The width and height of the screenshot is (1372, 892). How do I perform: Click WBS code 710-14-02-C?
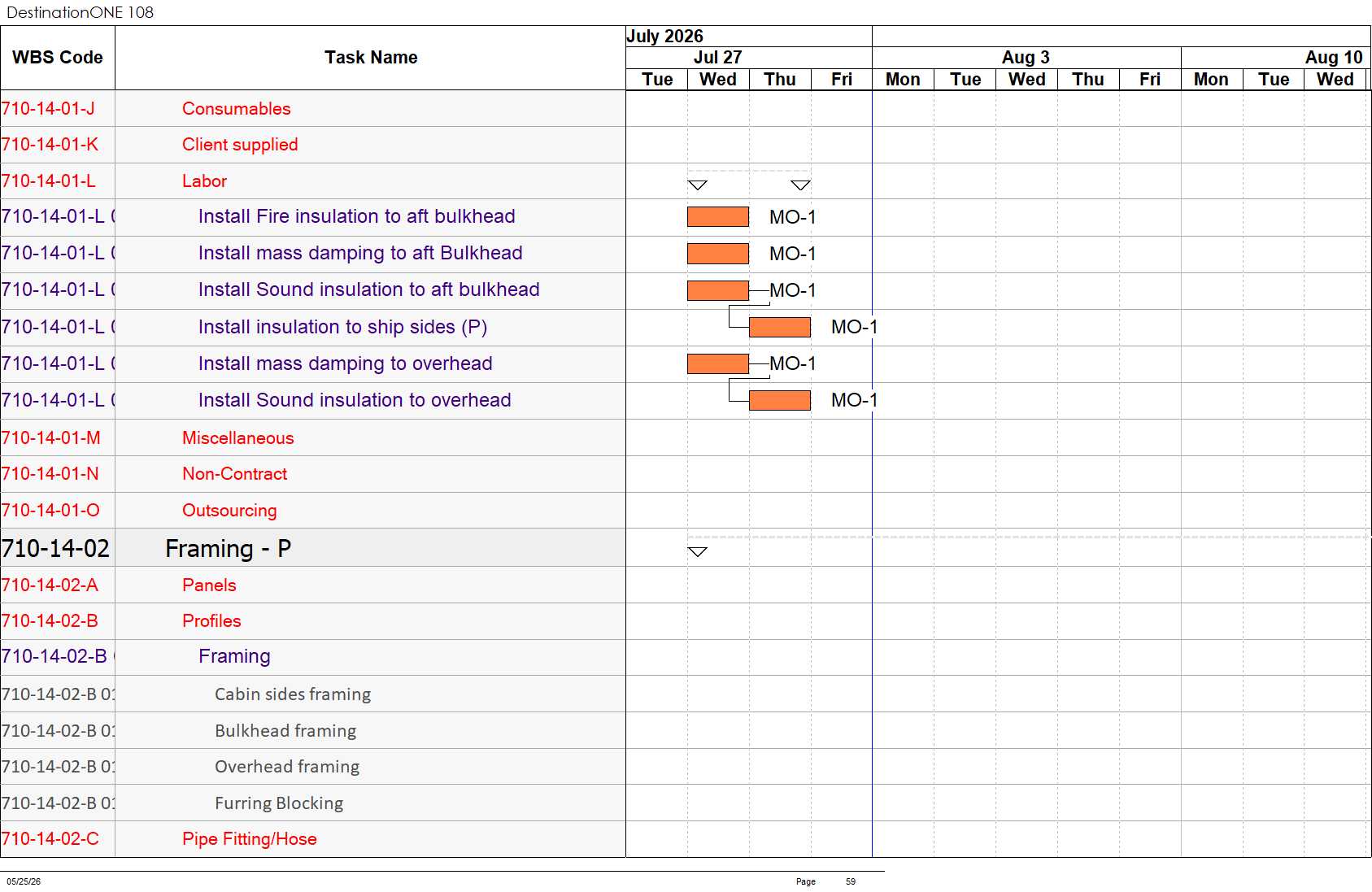pos(50,839)
